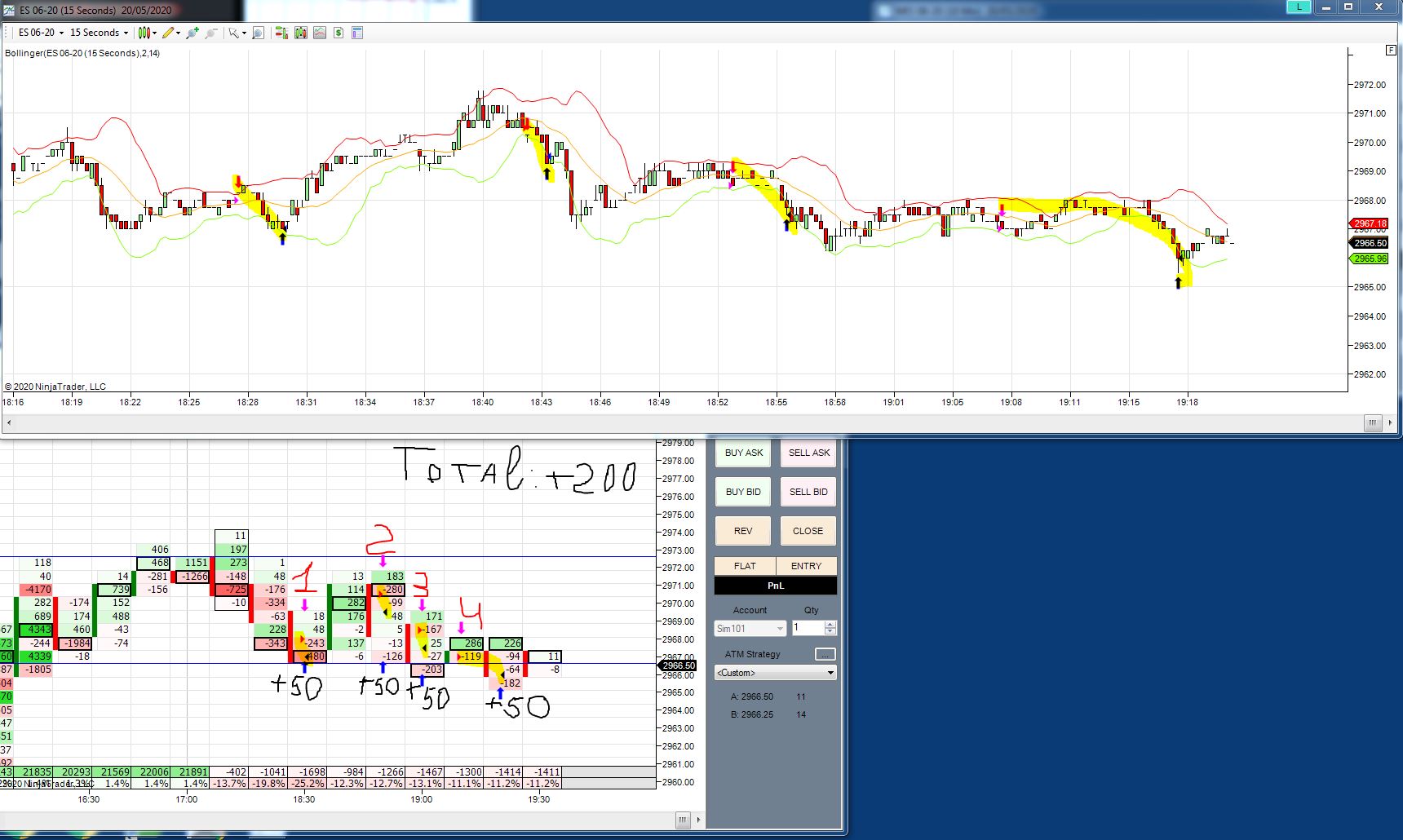The height and width of the screenshot is (840, 1403).
Task: Click the teal L link button in title bar
Action: (1299, 7)
